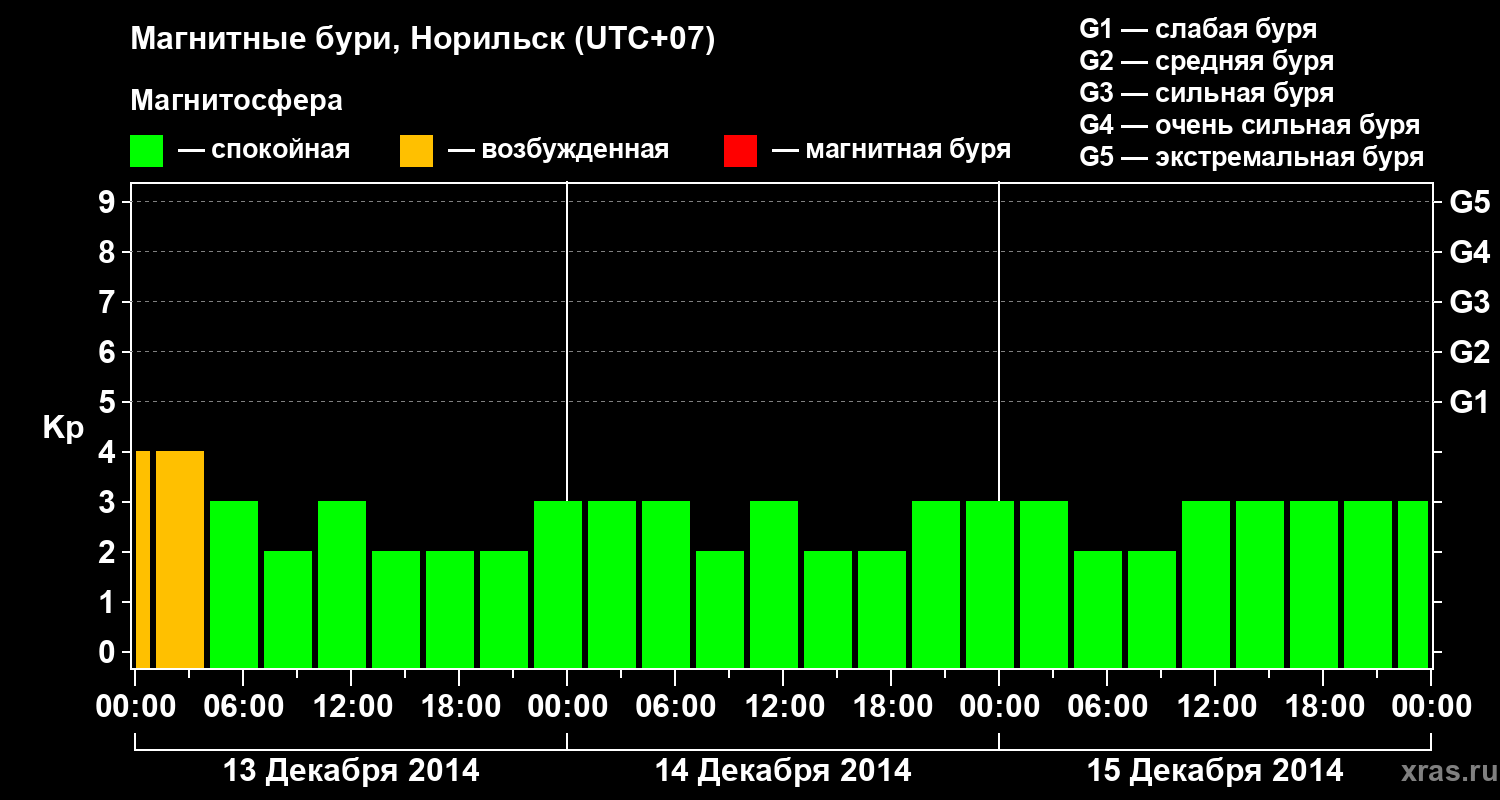Click the green Kp 3 bar at 18:00, 15 December
Screen dimensions: 1500x800
pyautogui.click(x=1314, y=584)
